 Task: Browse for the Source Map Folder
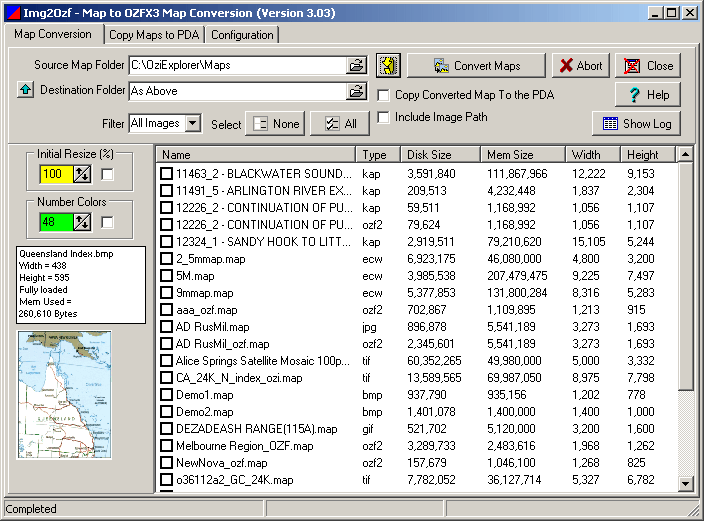[x=356, y=66]
